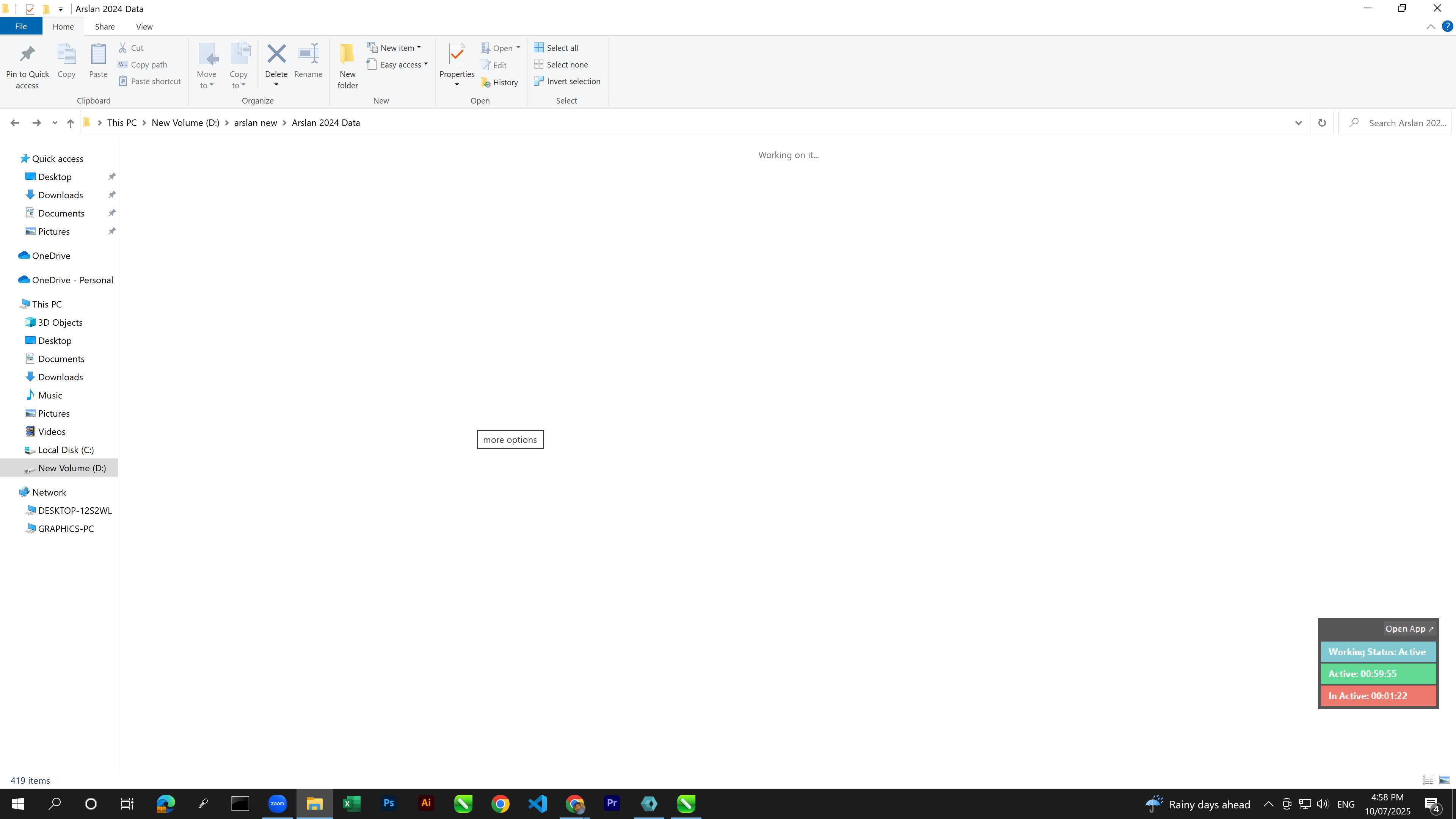Click the Properties checkmark icon
Image resolution: width=1456 pixels, height=819 pixels.
click(x=457, y=54)
